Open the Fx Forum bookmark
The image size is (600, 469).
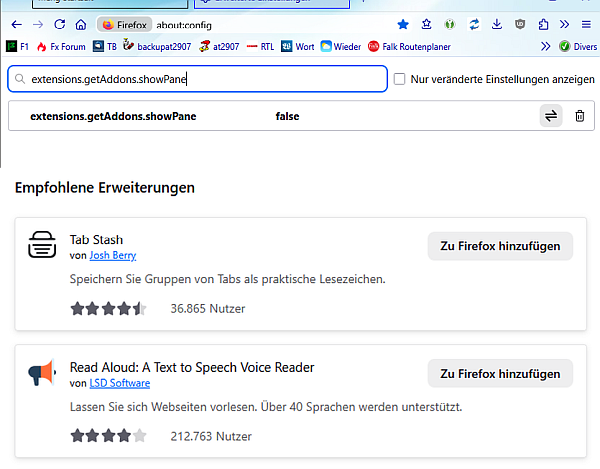coord(60,46)
